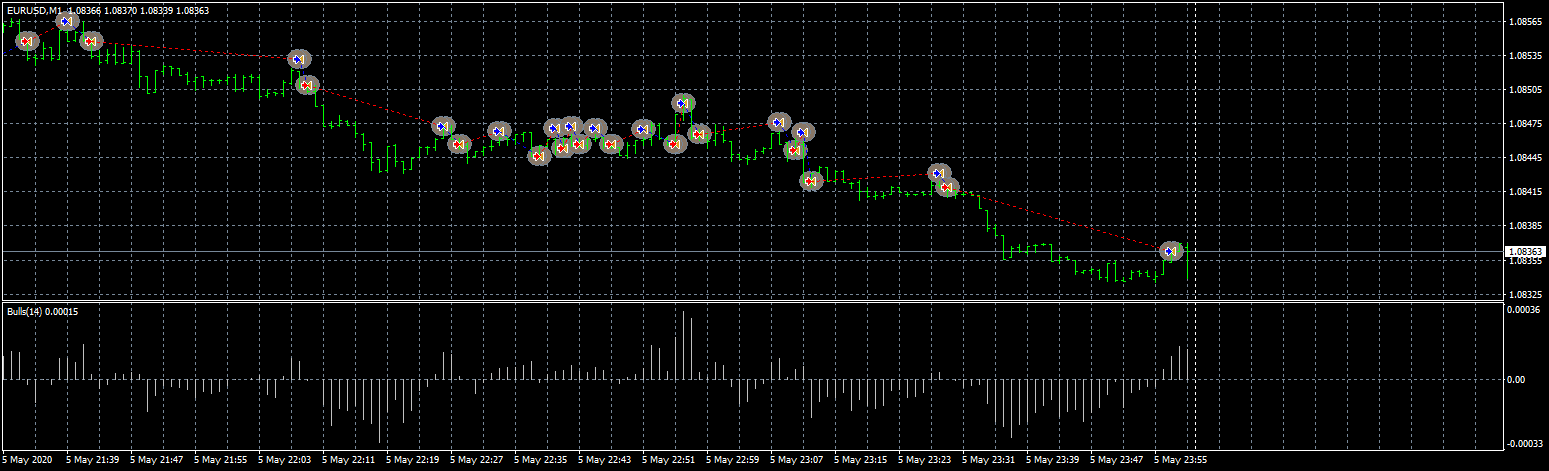The width and height of the screenshot is (1549, 471).
Task: Click the 1.08445 price axis label
Action: pyautogui.click(x=1524, y=158)
